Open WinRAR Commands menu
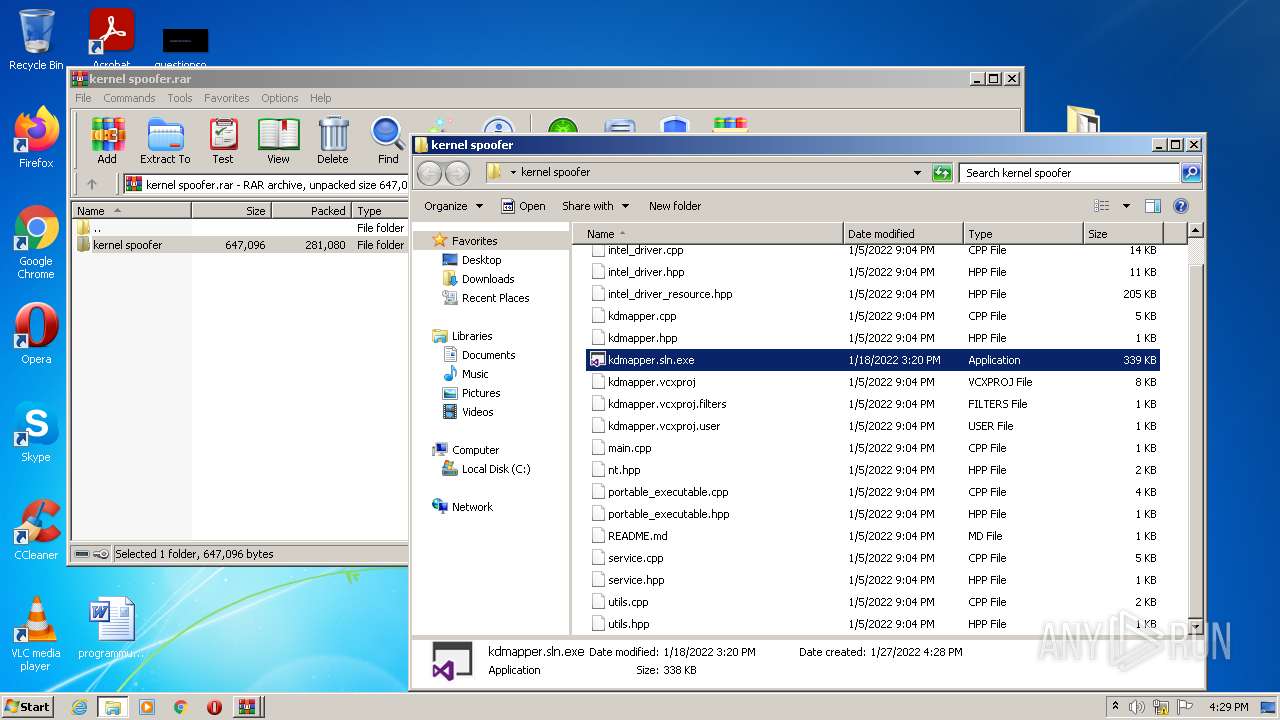 click(129, 98)
